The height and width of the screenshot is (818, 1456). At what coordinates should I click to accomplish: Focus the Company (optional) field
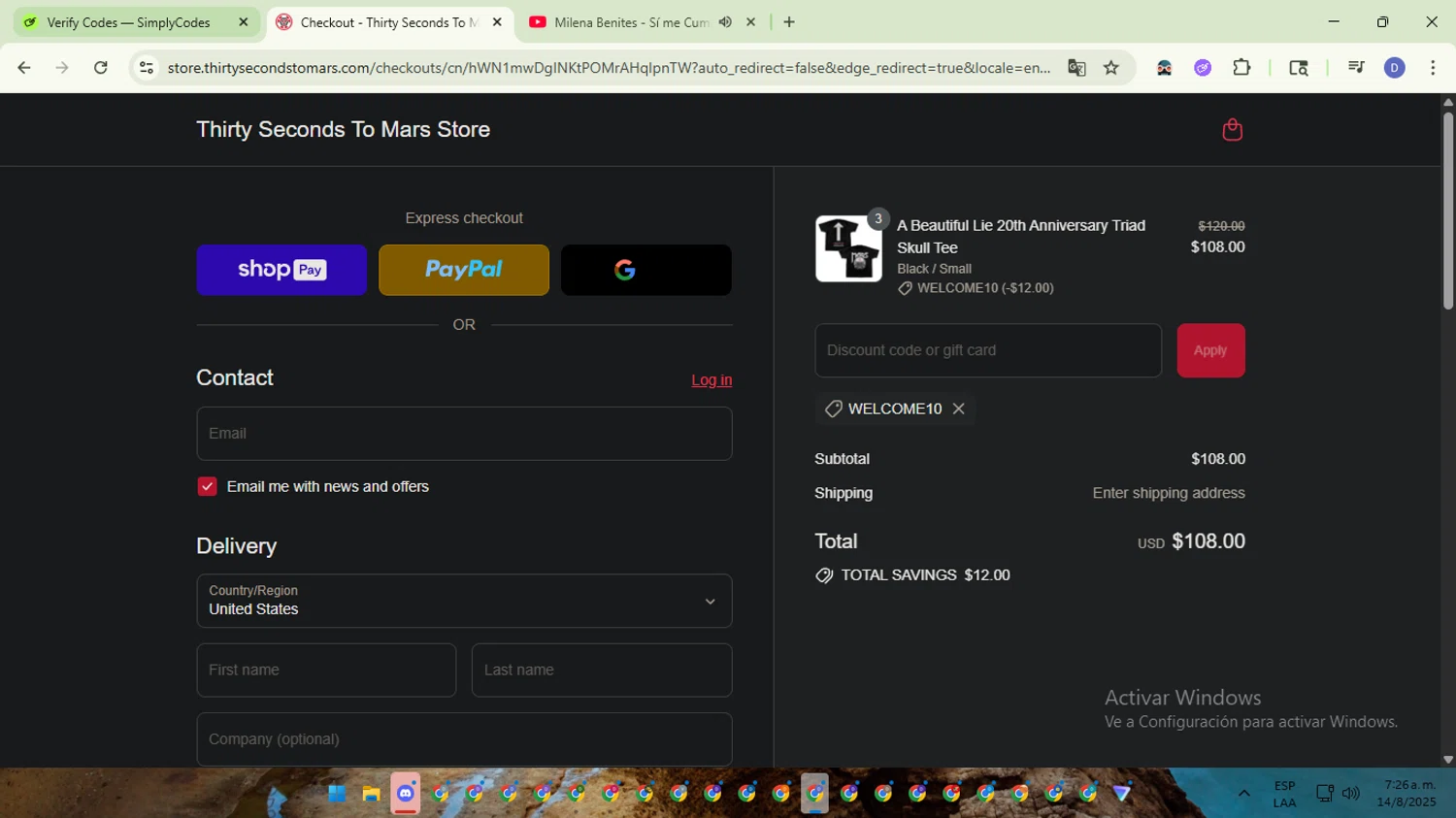(x=464, y=739)
